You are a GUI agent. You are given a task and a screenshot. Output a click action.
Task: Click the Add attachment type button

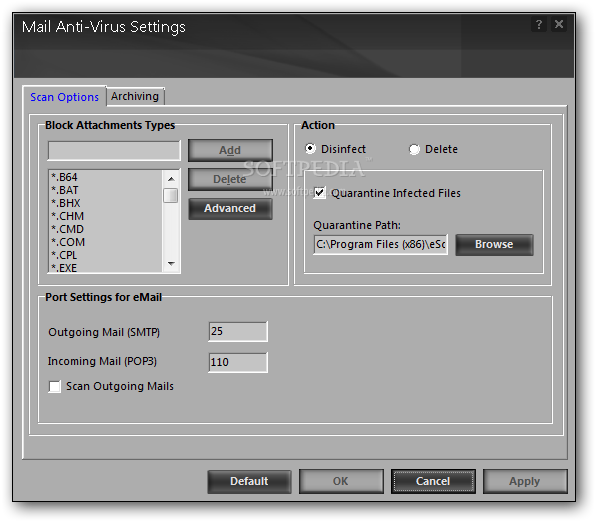pyautogui.click(x=230, y=150)
